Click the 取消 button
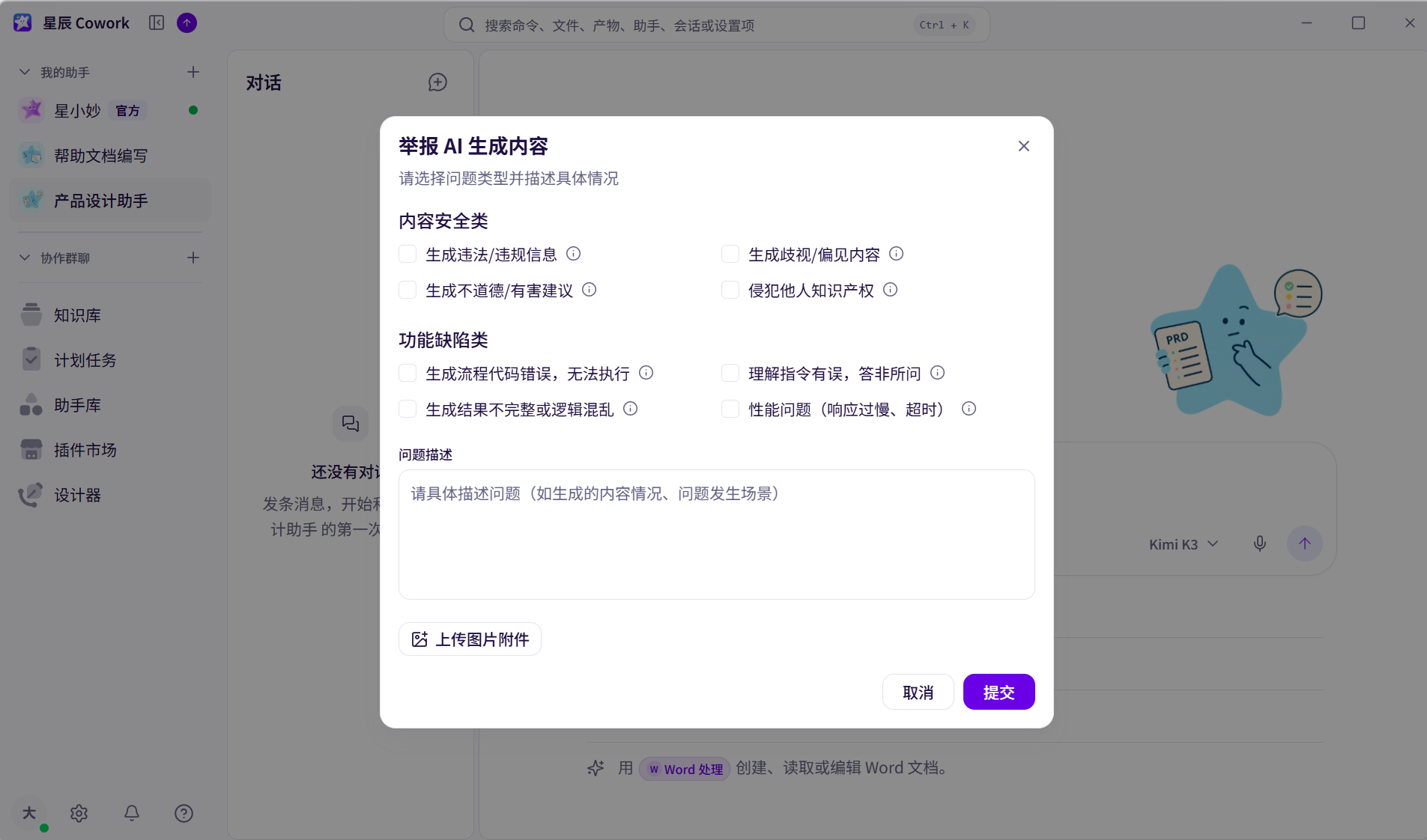Screen dimensions: 1427x840 [x=918, y=692]
